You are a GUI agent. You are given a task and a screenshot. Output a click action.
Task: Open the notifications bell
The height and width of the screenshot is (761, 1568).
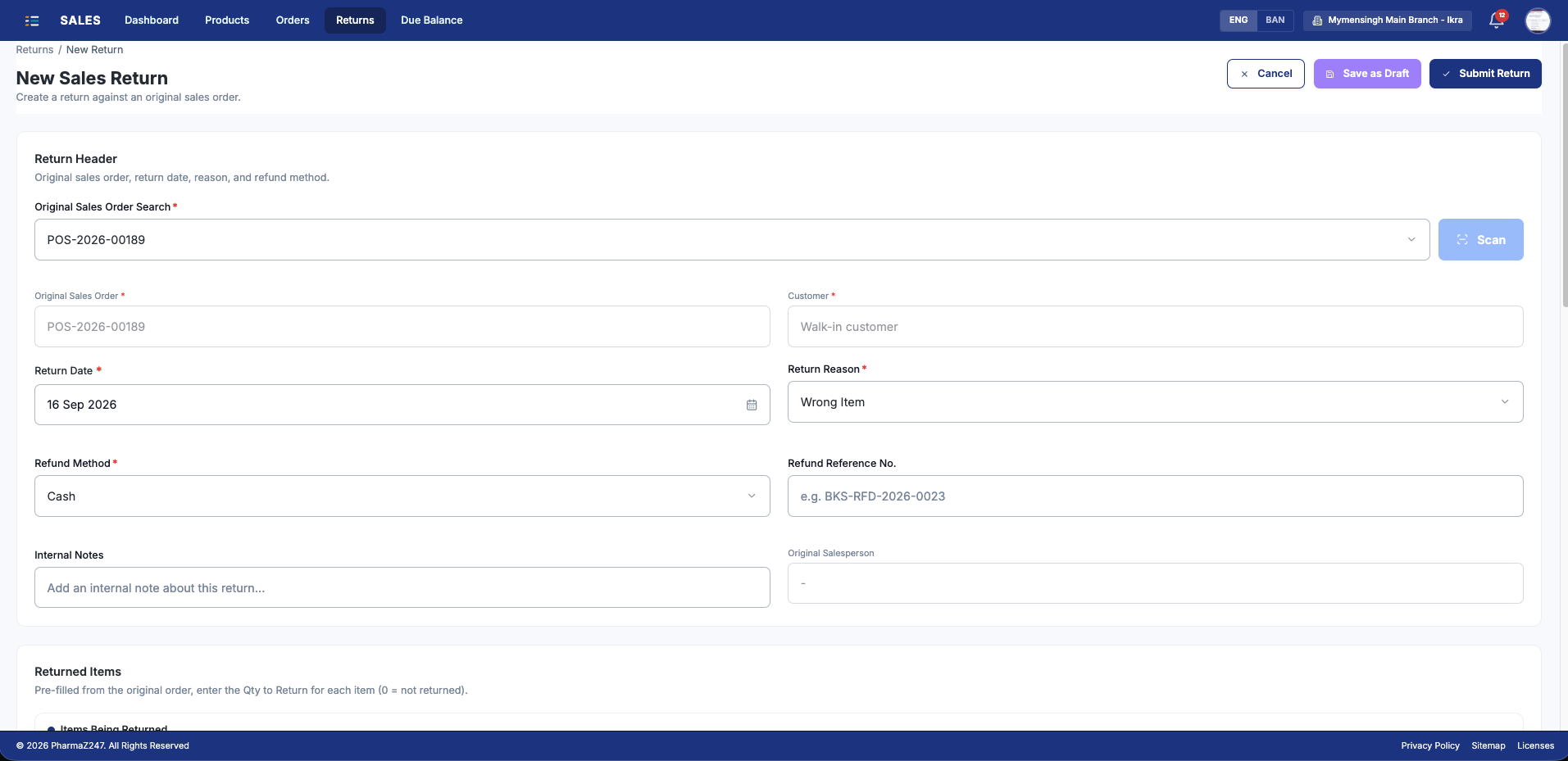[x=1497, y=20]
